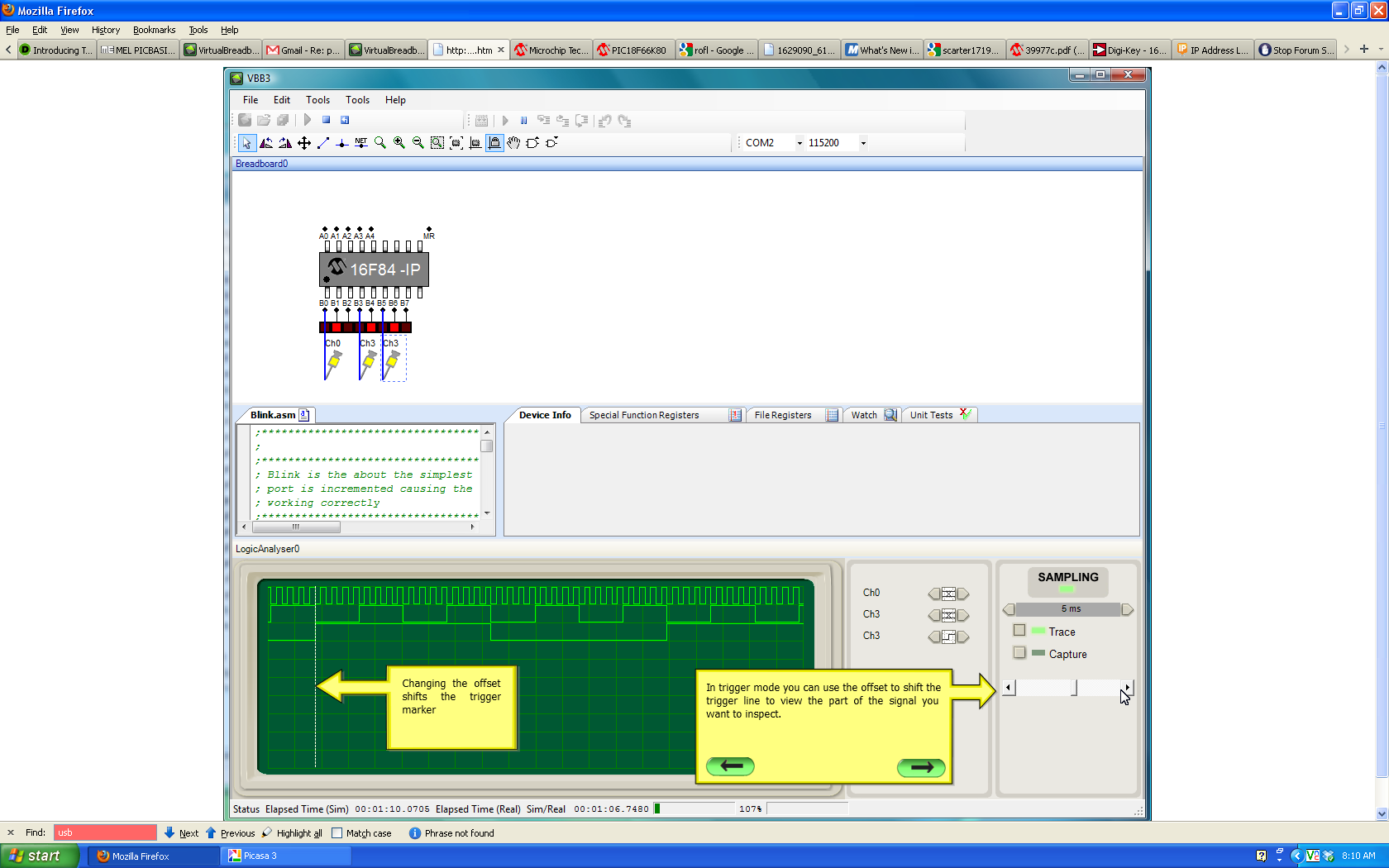Enable the Capture checkbox
Viewport: 1389px width, 868px height.
pos(1019,653)
